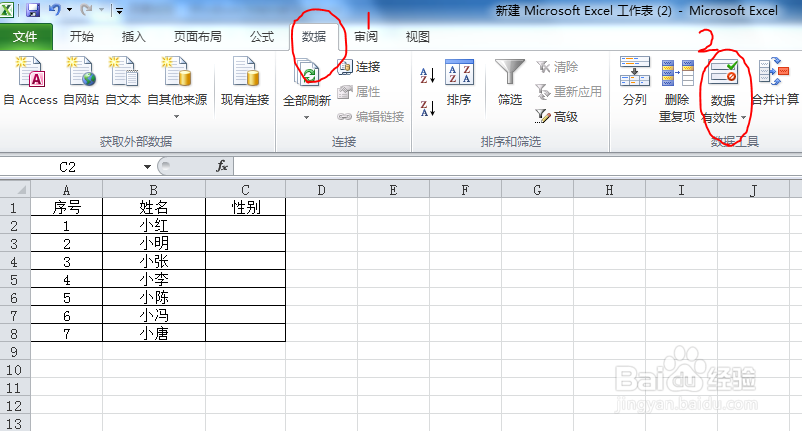Switch to the 审阅 tab
The height and width of the screenshot is (431, 802).
coord(366,37)
